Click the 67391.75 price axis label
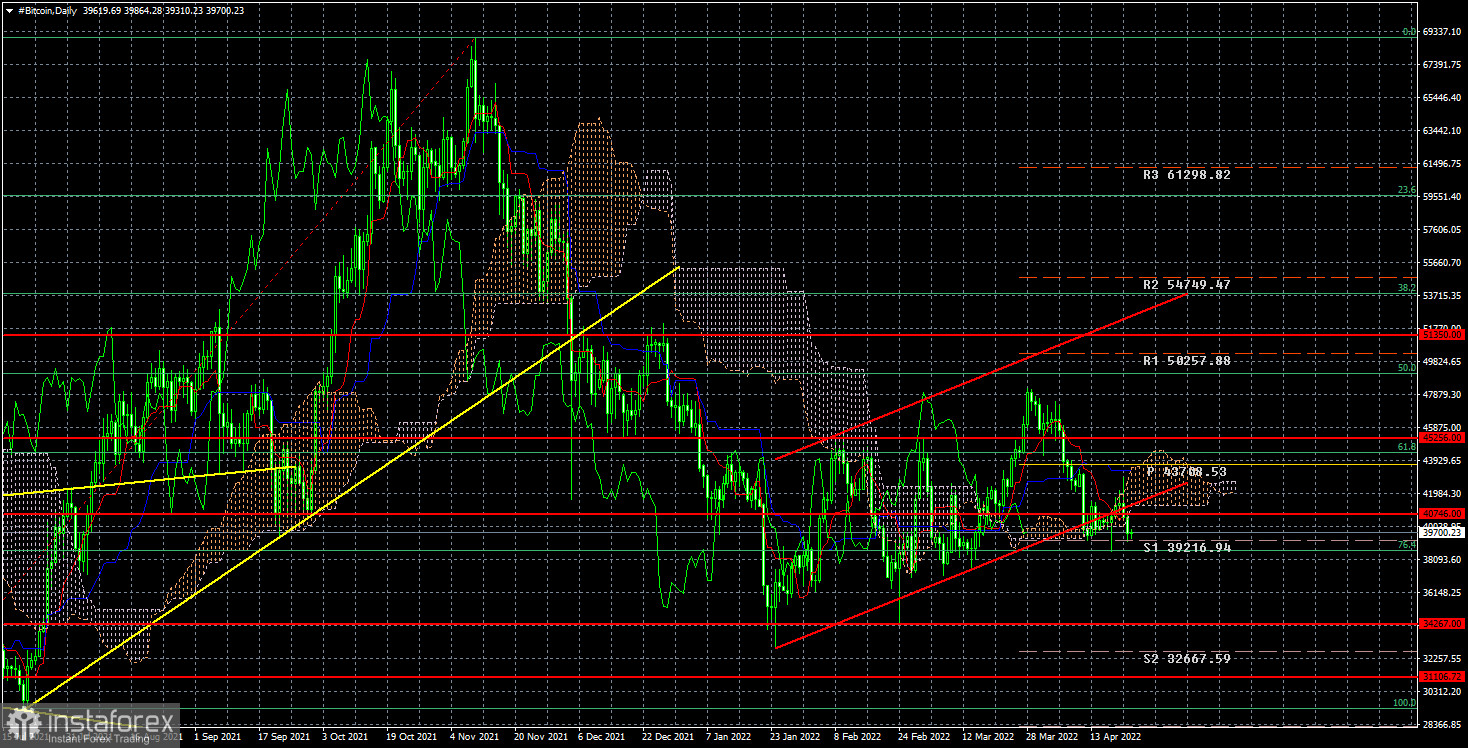Image resolution: width=1468 pixels, height=748 pixels. [1442, 65]
